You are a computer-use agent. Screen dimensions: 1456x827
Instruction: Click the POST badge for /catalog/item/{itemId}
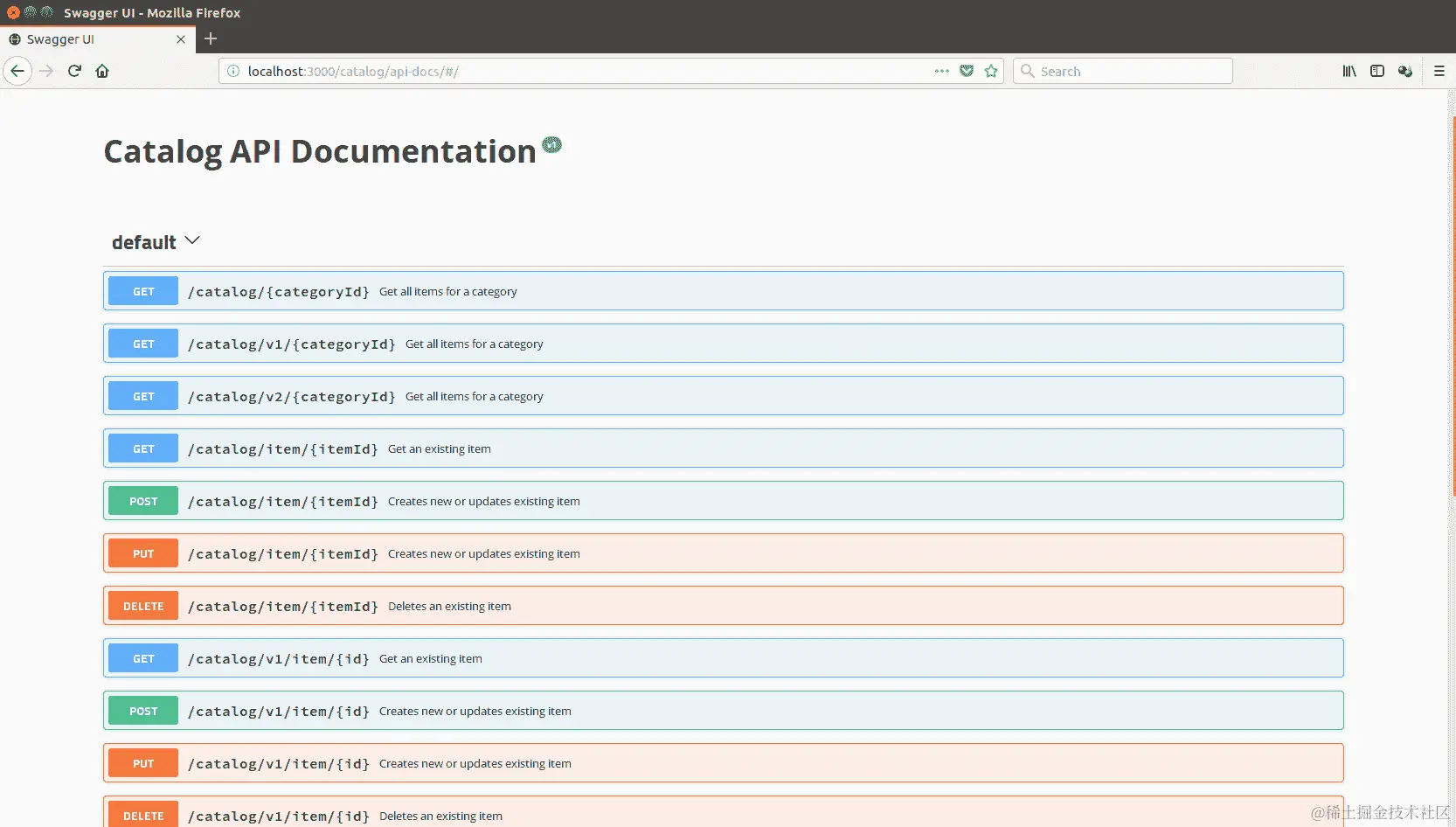143,501
